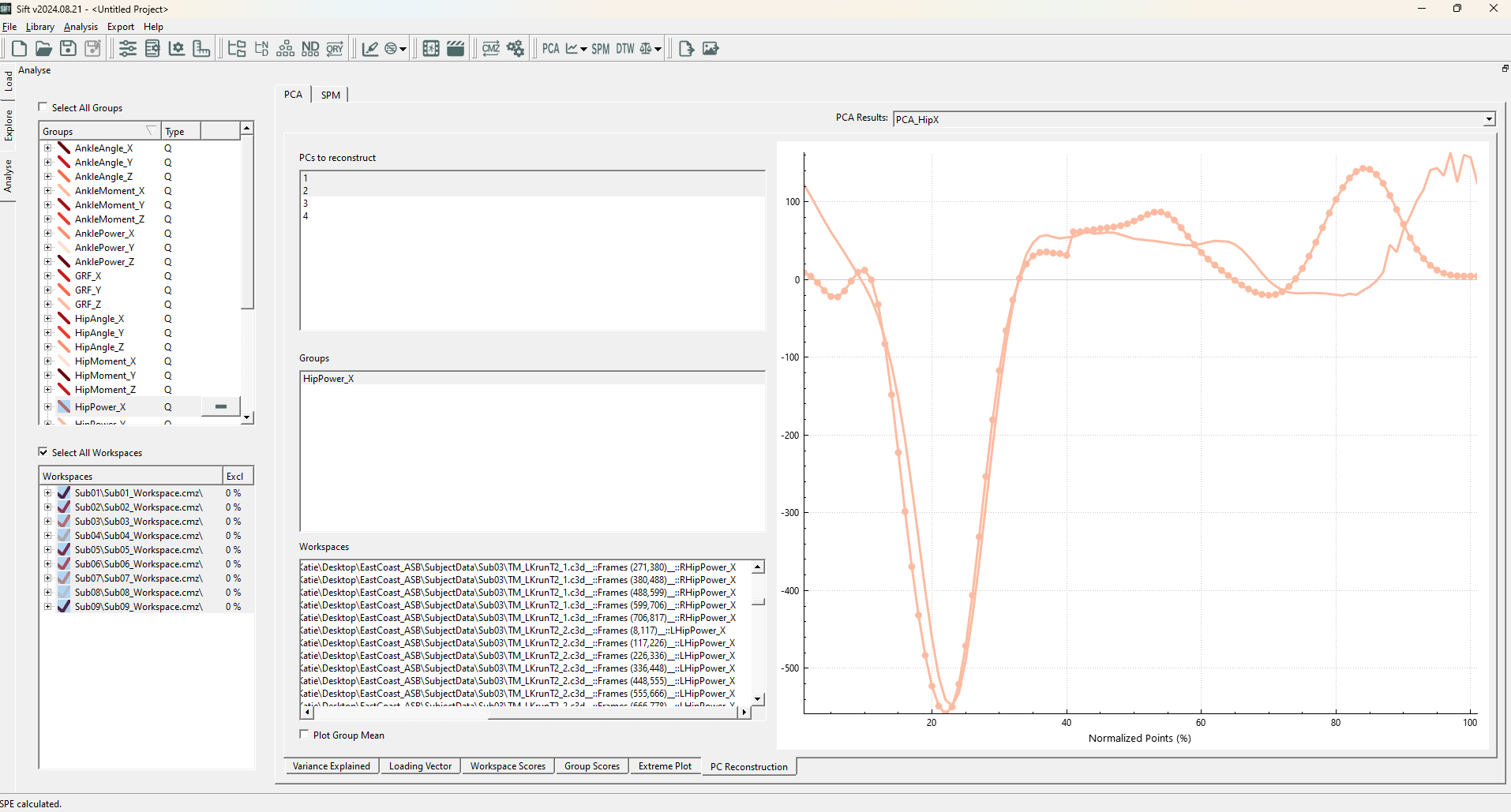
Task: Click the hierarchy nodes toolbar icon
Action: pos(286,48)
